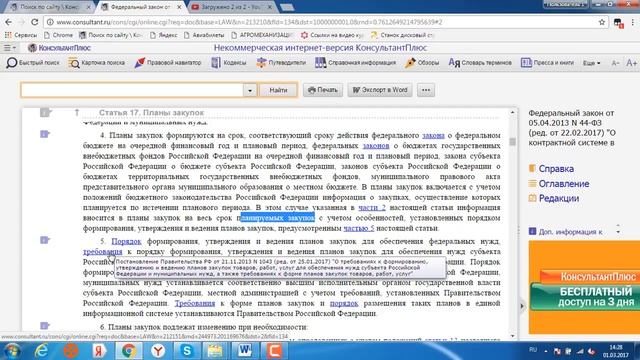640x360 pixels.
Task: Click the note icon beside paragraph 4
Action: 44,134
